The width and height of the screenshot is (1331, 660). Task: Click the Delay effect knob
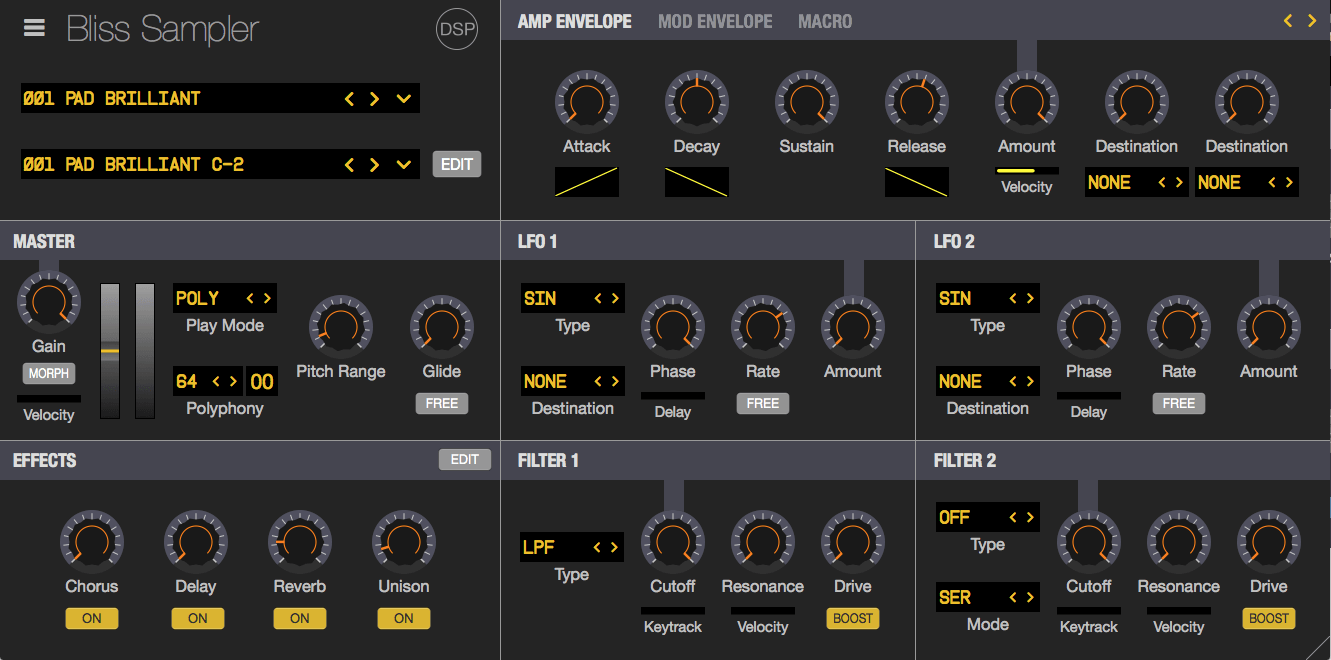tap(196, 541)
